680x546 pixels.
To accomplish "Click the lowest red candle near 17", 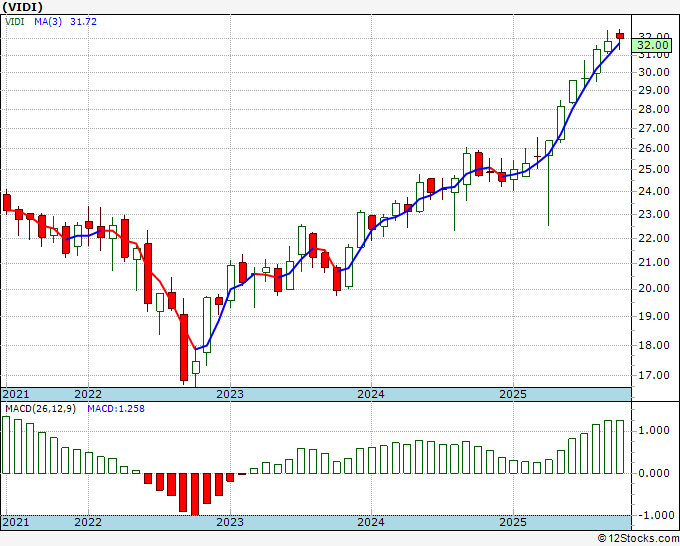I will point(184,347).
